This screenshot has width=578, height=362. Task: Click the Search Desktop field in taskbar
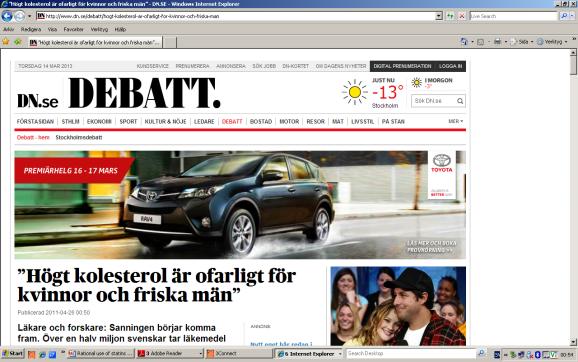(411, 354)
